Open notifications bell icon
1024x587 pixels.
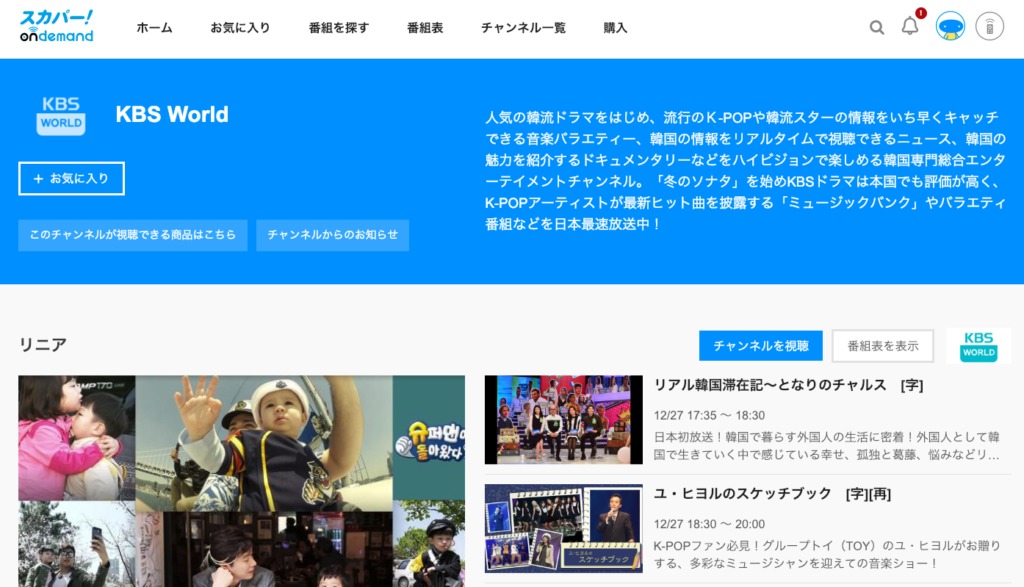coord(910,26)
